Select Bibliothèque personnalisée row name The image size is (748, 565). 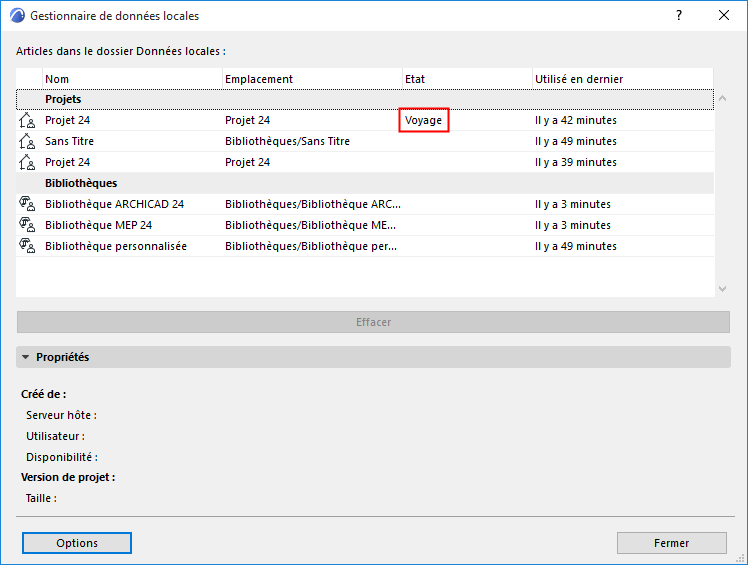[116, 246]
